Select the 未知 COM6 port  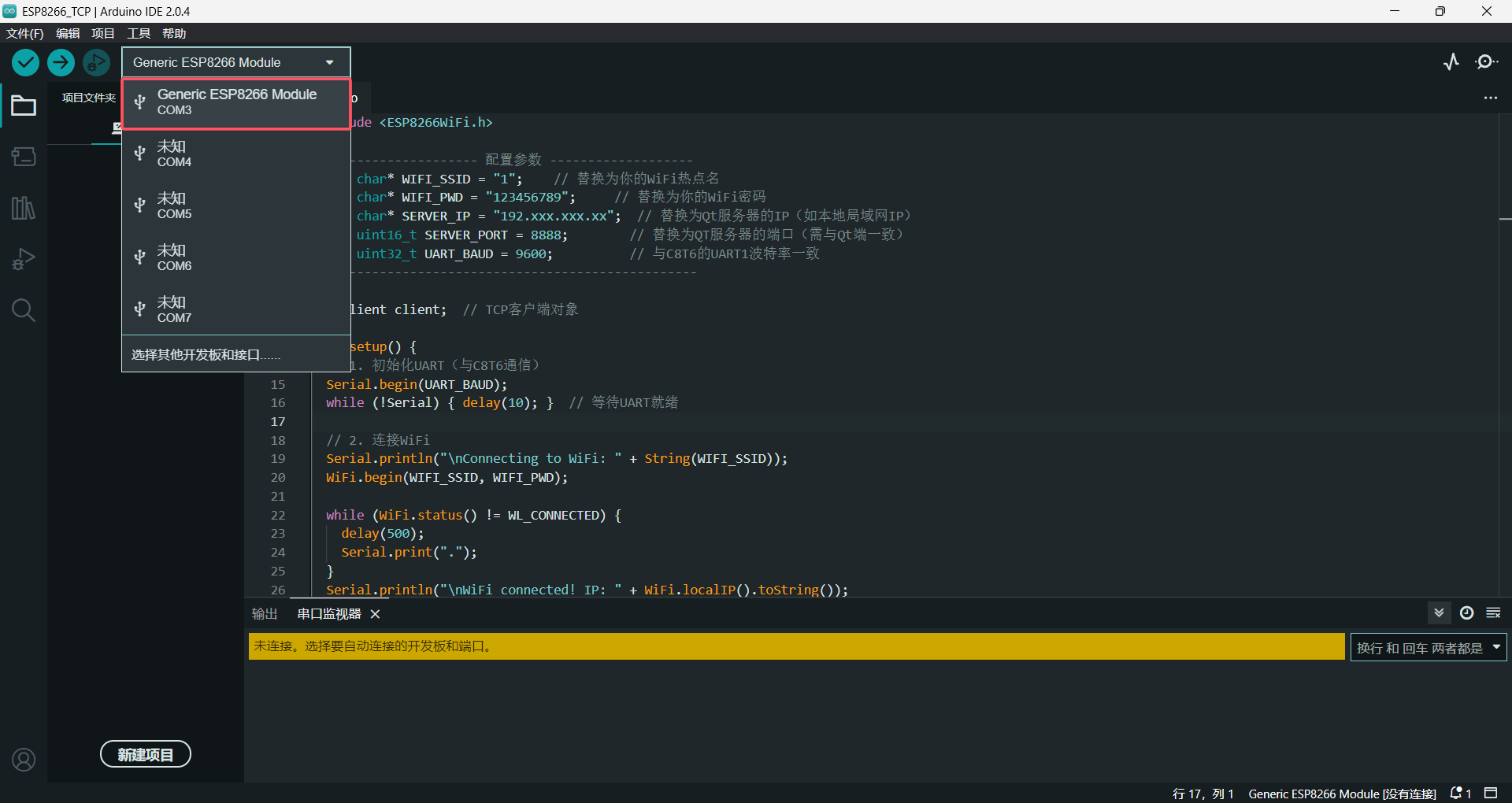(x=236, y=257)
